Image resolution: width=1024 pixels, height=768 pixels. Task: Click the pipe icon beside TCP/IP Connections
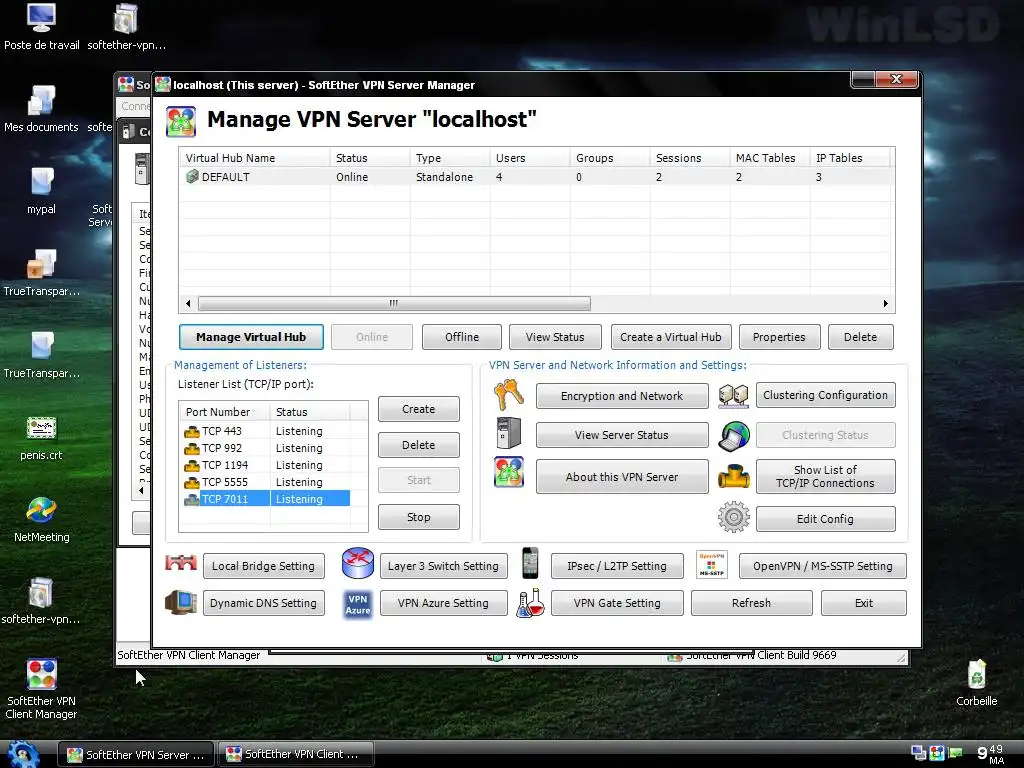[x=733, y=477]
